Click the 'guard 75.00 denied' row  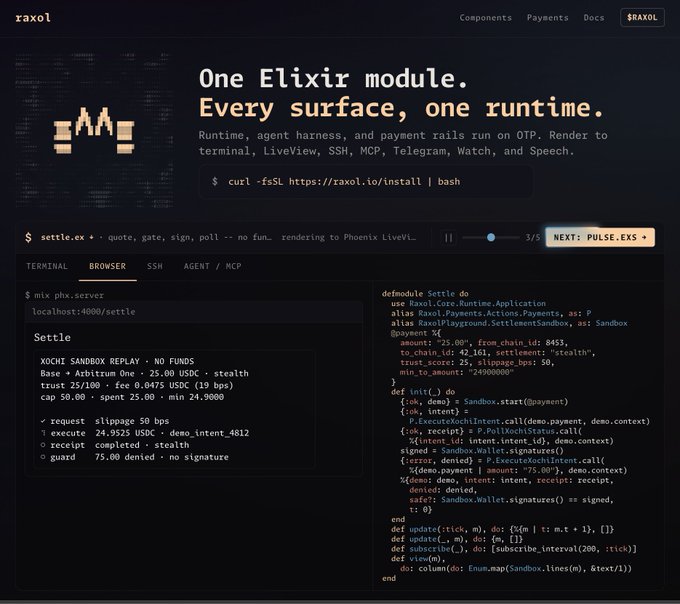tap(134, 457)
